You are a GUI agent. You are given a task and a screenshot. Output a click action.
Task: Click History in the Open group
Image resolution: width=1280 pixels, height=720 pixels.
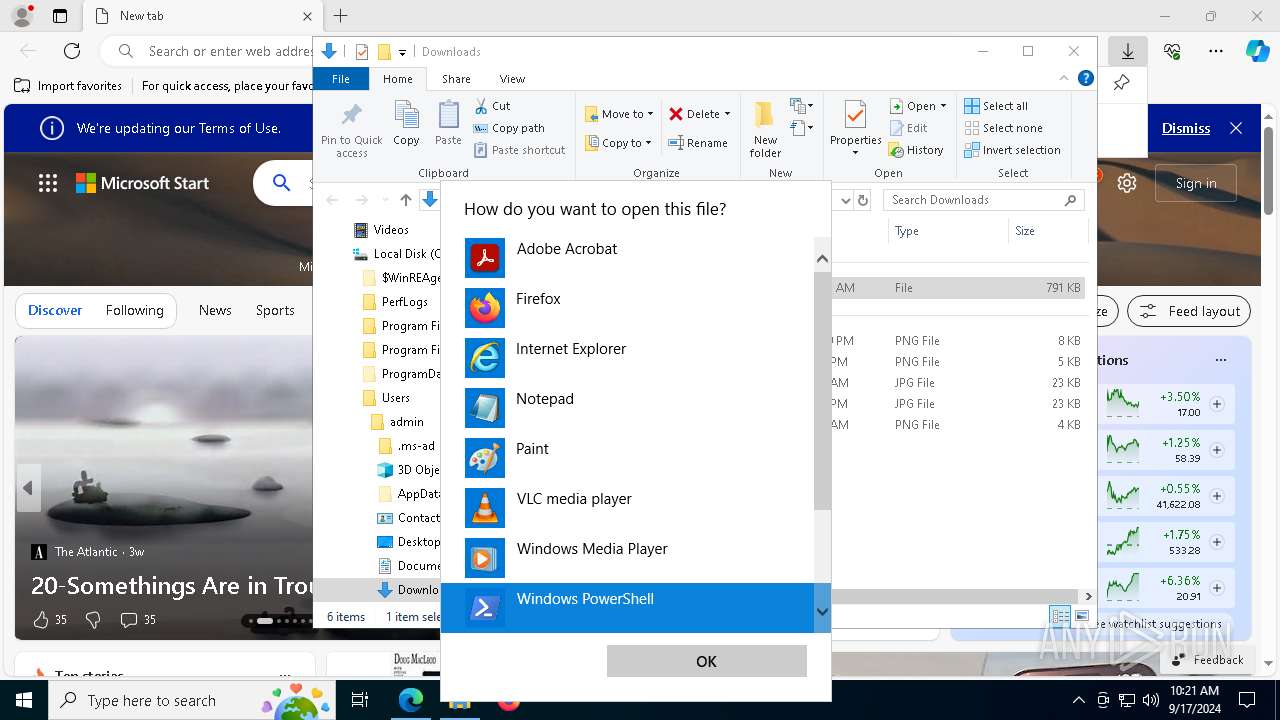[916, 150]
